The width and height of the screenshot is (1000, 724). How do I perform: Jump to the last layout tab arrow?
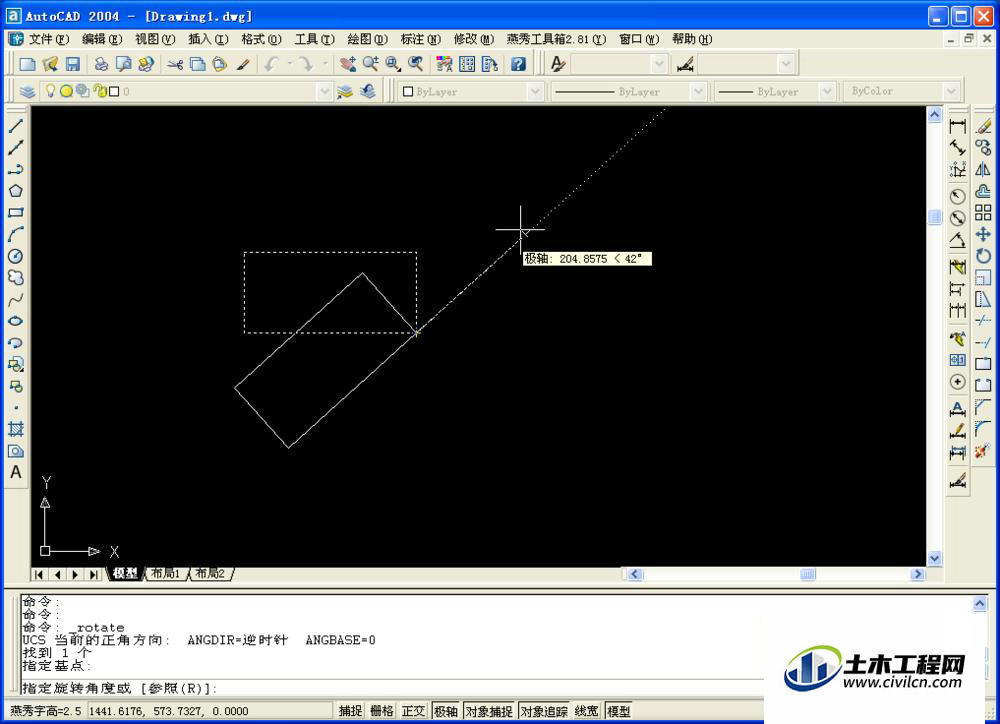tap(93, 574)
